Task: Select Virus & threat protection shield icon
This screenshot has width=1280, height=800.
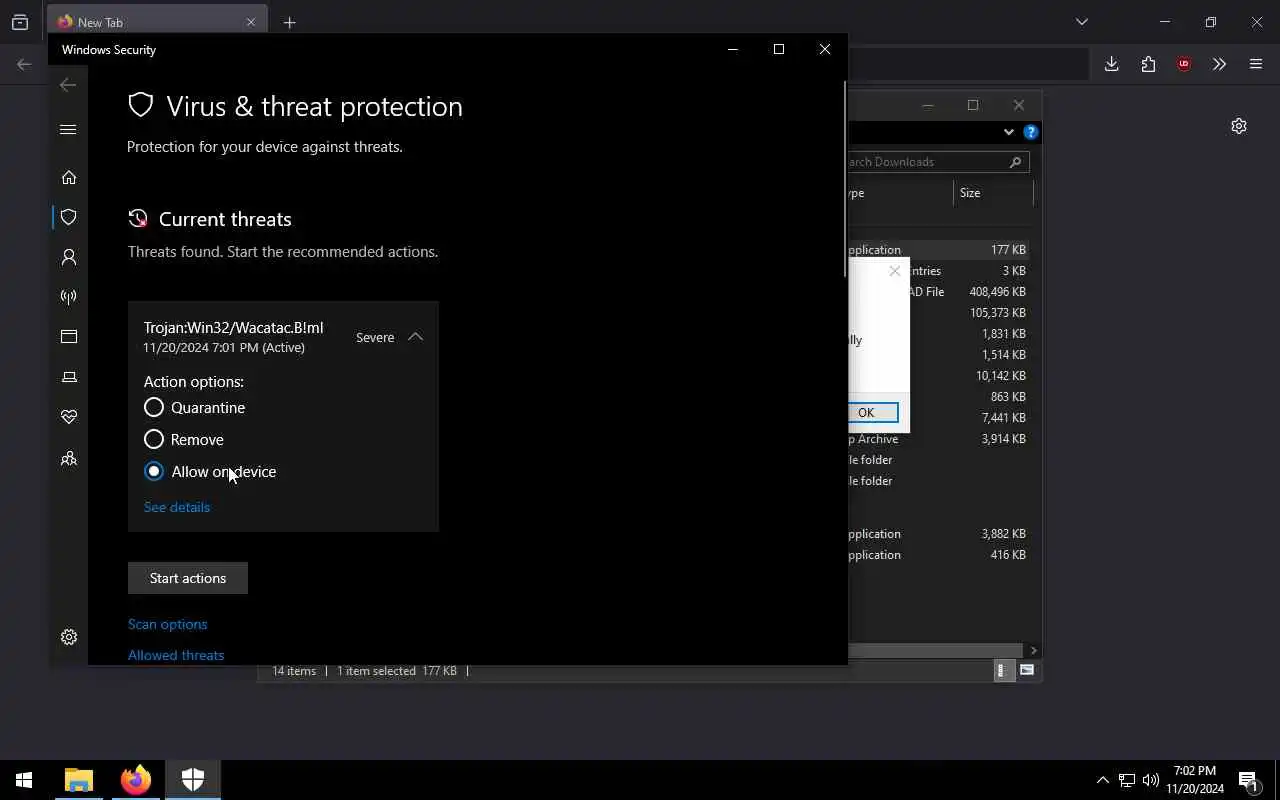Action: coord(69,217)
